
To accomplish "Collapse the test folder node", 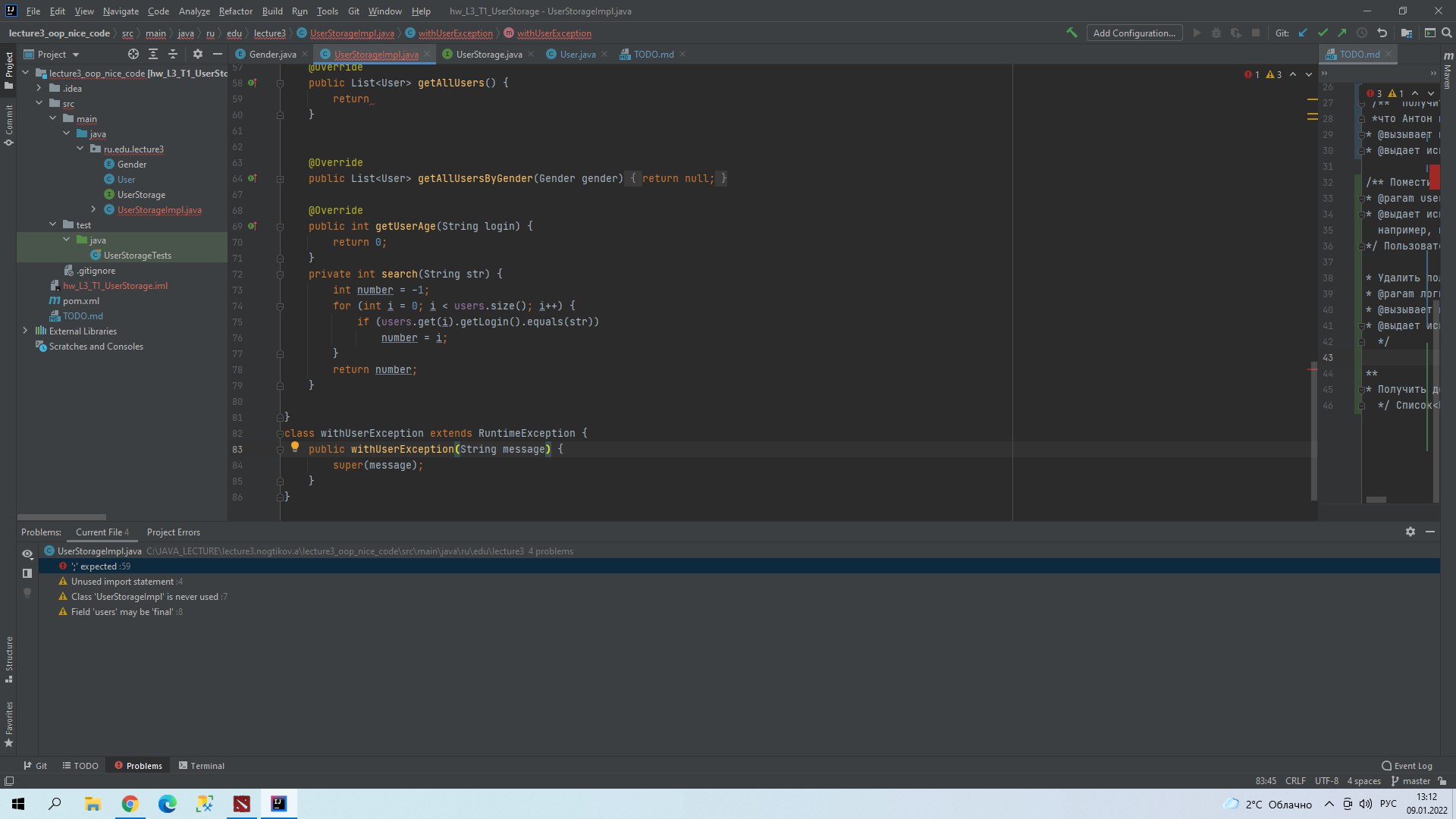I will tap(53, 224).
